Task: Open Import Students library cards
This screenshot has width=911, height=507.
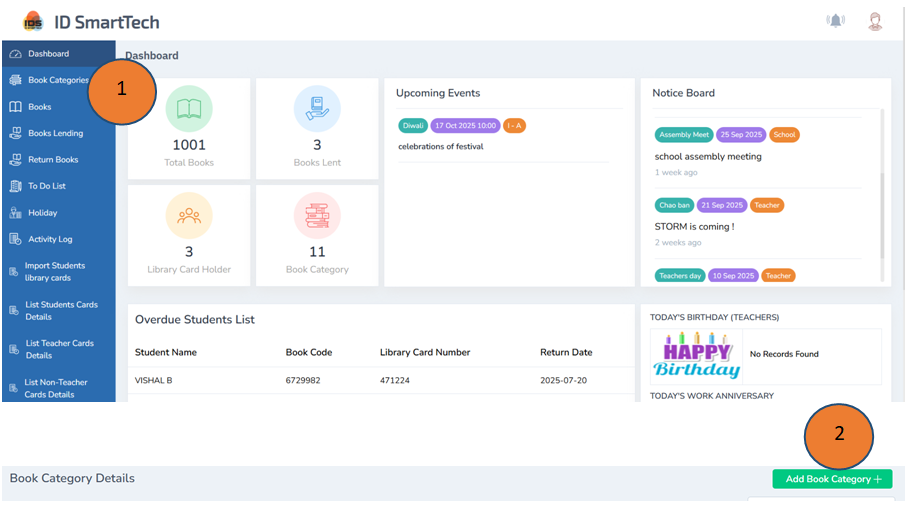Action: pos(55,272)
